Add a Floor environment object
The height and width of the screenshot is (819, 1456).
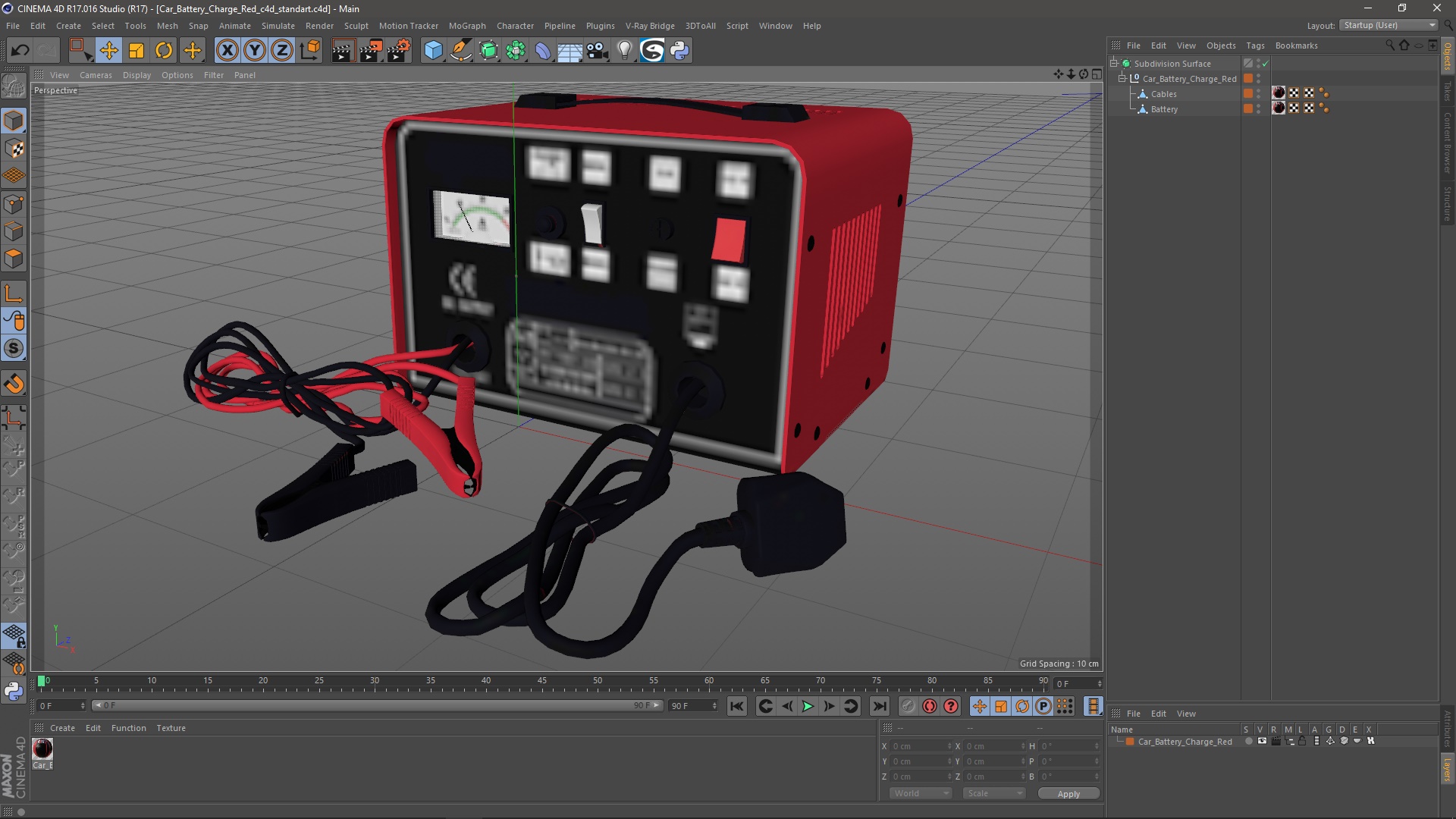[x=570, y=51]
